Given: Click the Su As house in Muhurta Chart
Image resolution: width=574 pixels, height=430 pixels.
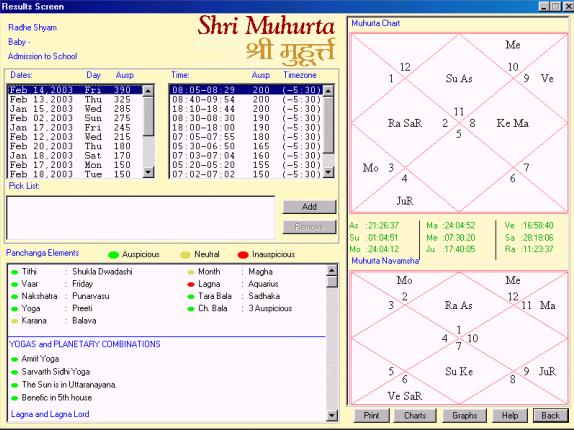Looking at the screenshot, I should 459,78.
